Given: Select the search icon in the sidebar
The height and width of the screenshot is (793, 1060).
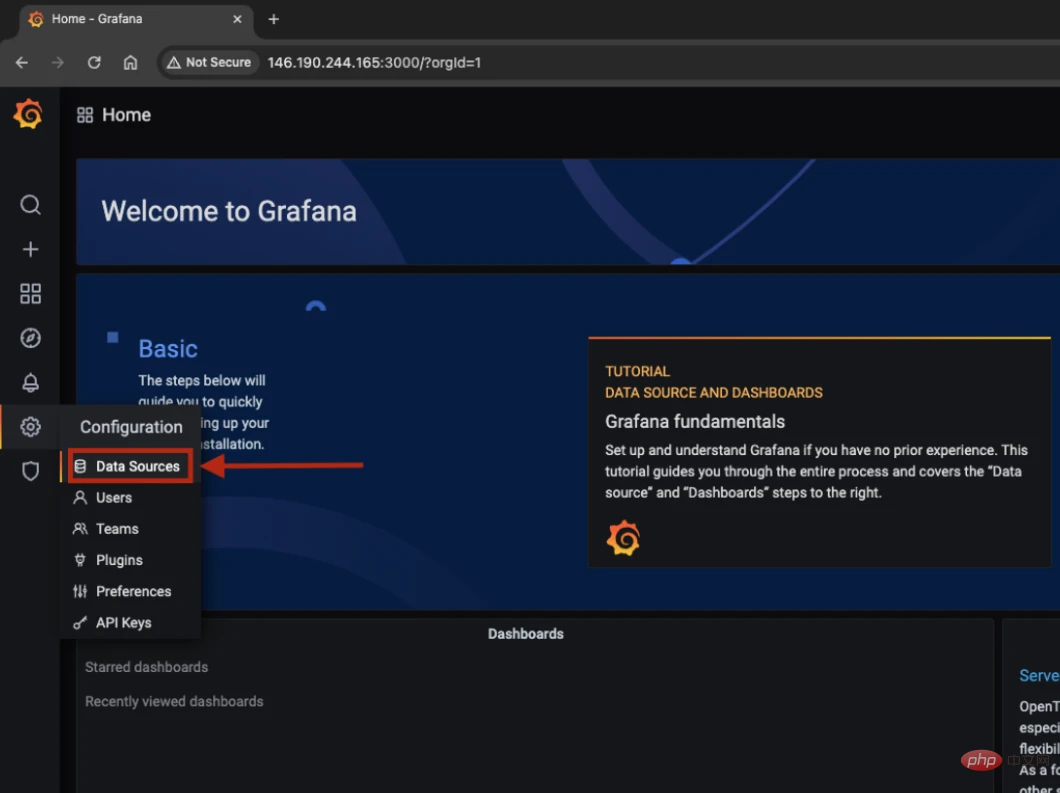Looking at the screenshot, I should click(x=30, y=205).
